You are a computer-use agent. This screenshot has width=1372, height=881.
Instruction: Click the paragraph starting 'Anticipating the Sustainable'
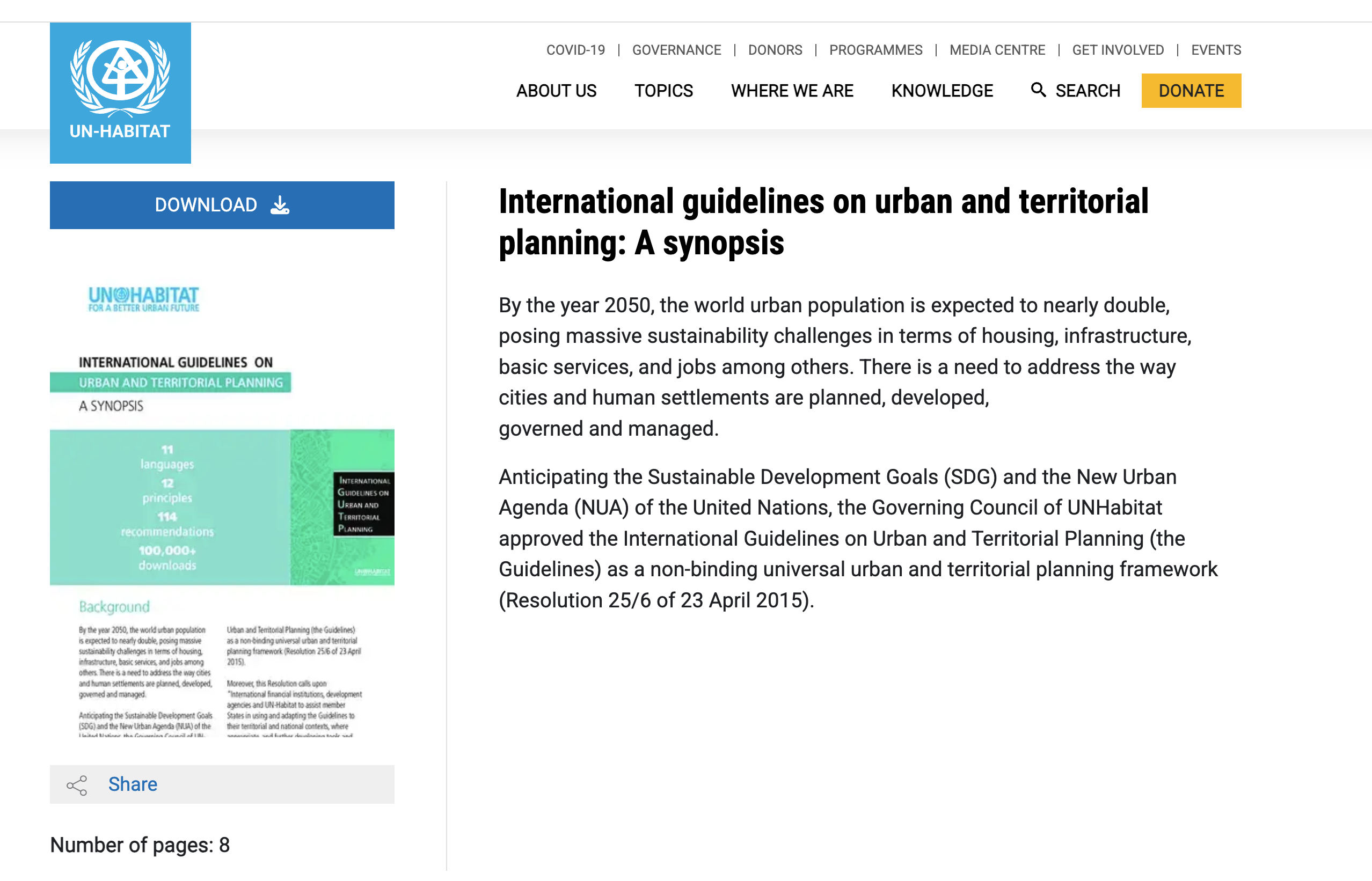pyautogui.click(x=858, y=538)
